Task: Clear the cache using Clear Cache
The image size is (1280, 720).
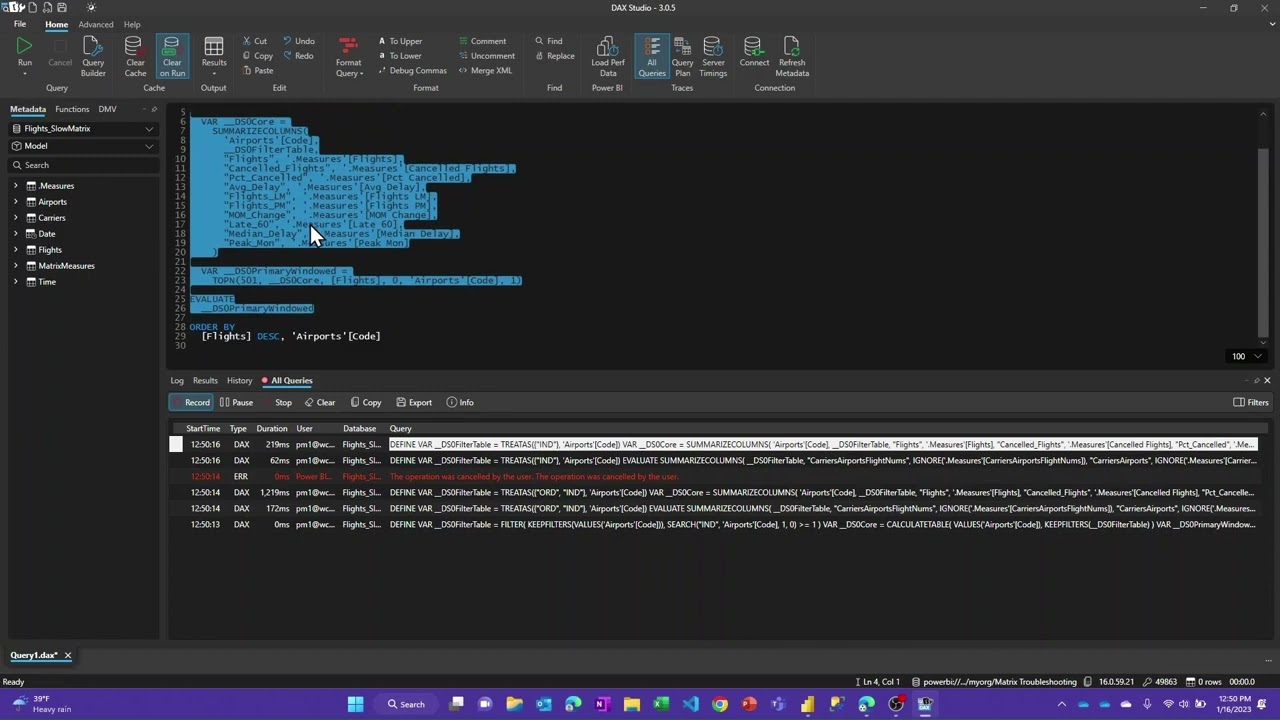Action: (x=135, y=57)
